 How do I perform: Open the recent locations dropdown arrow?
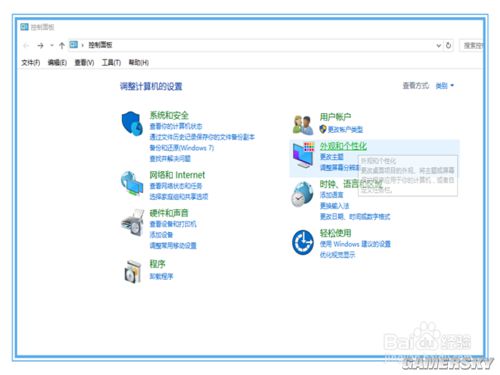pyautogui.click(x=52, y=45)
